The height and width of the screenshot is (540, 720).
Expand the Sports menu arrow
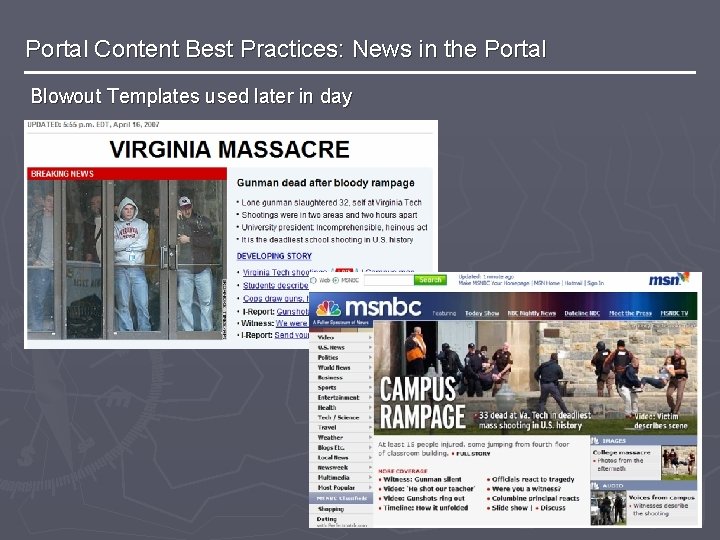[x=370, y=388]
